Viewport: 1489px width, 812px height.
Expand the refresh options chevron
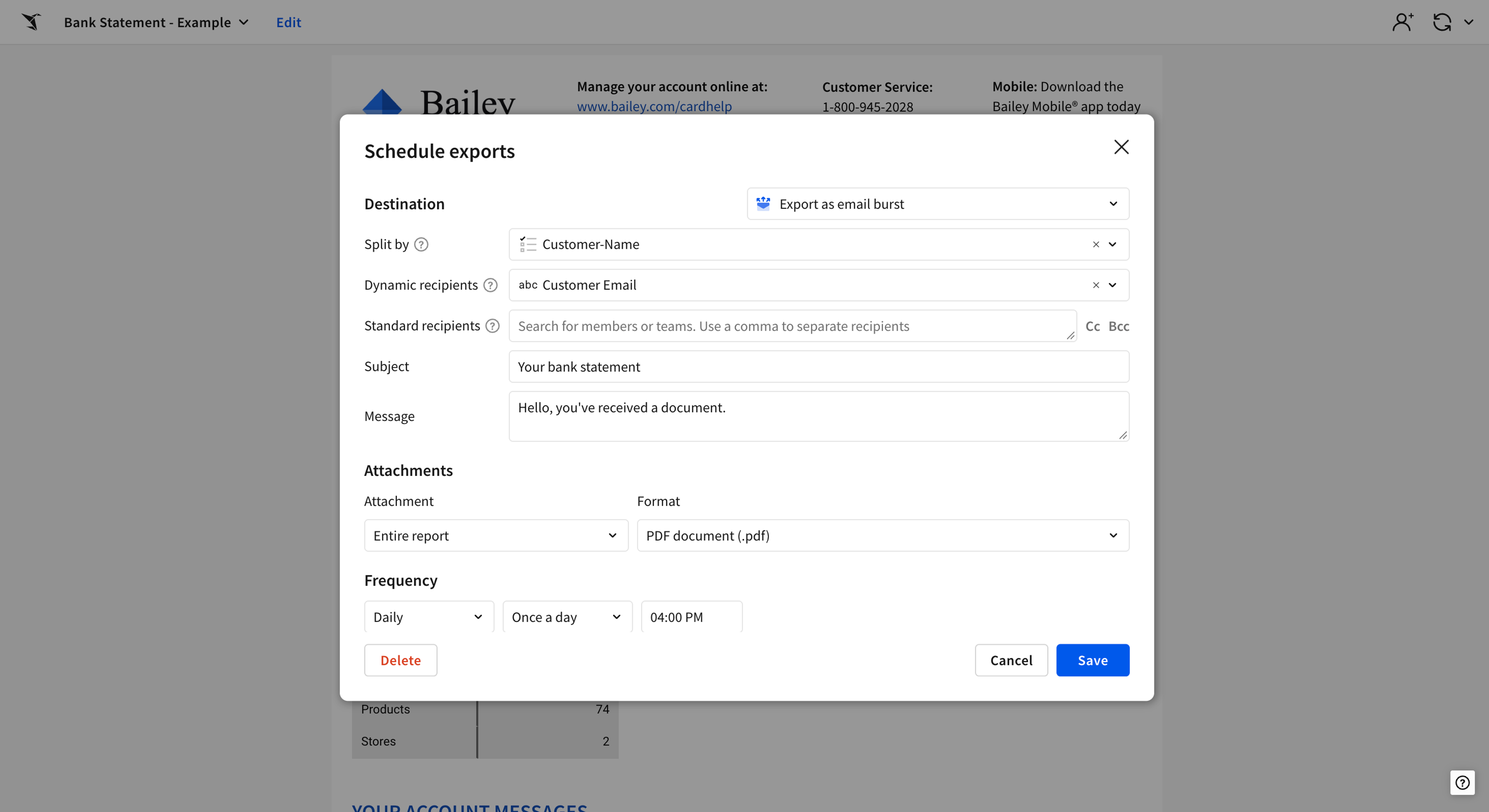point(1469,22)
